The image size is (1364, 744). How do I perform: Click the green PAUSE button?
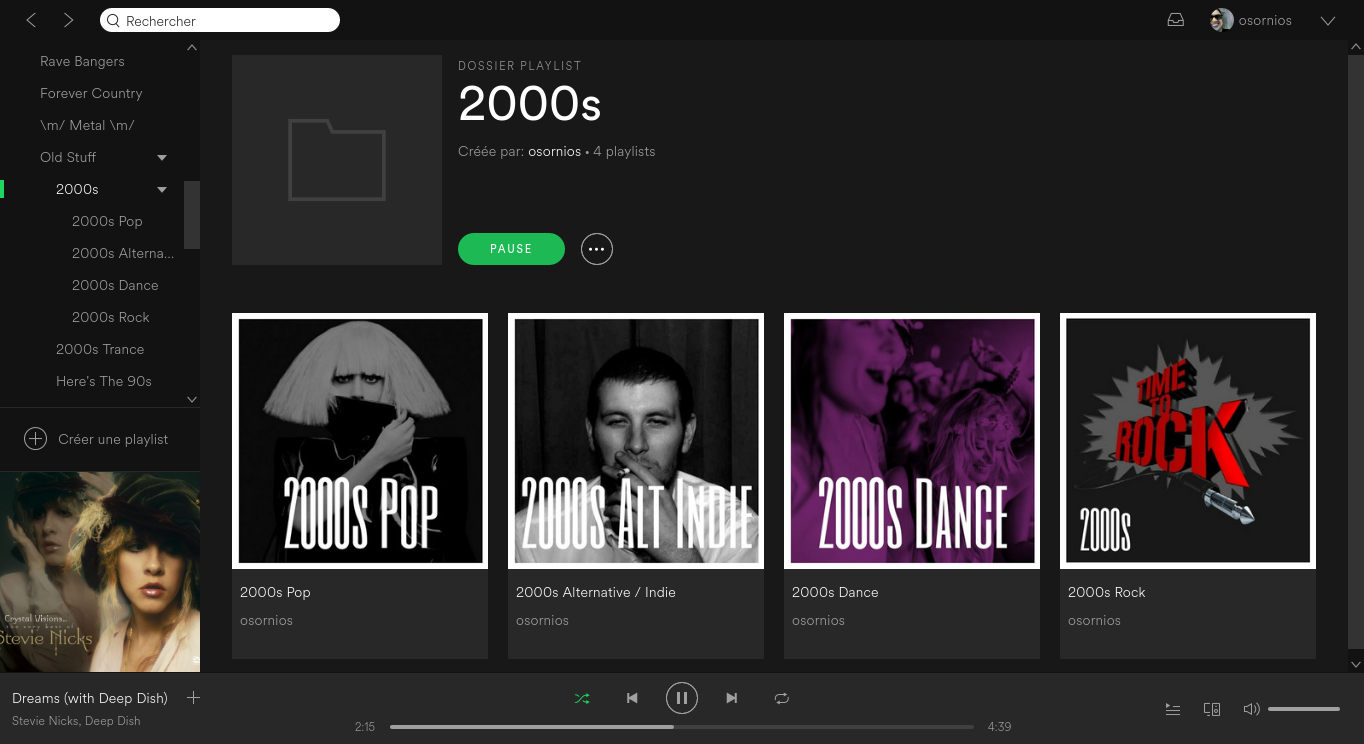(511, 249)
